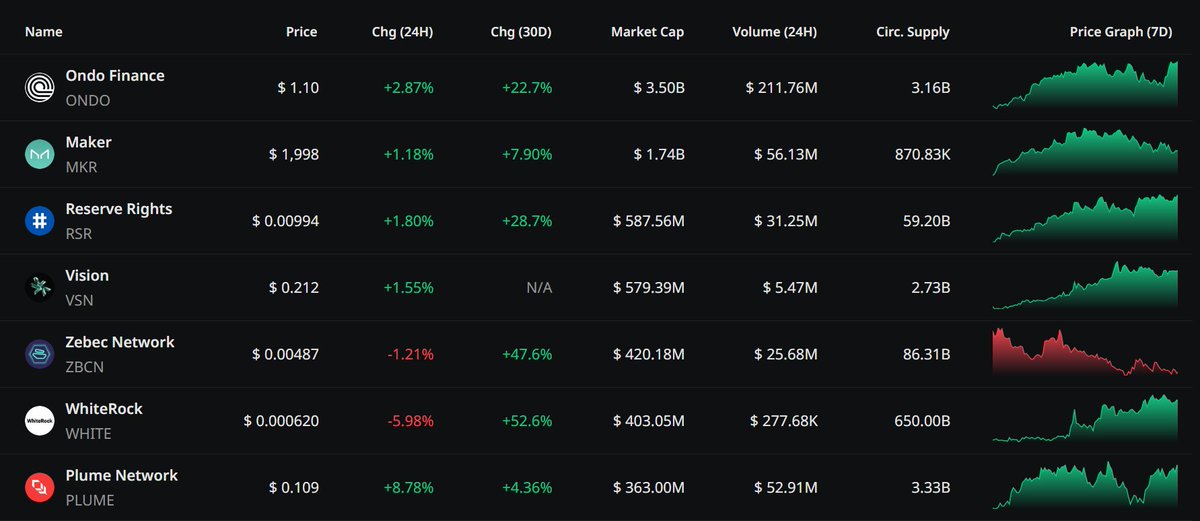
Task: Click the RSR ticker symbol
Action: coord(79,234)
